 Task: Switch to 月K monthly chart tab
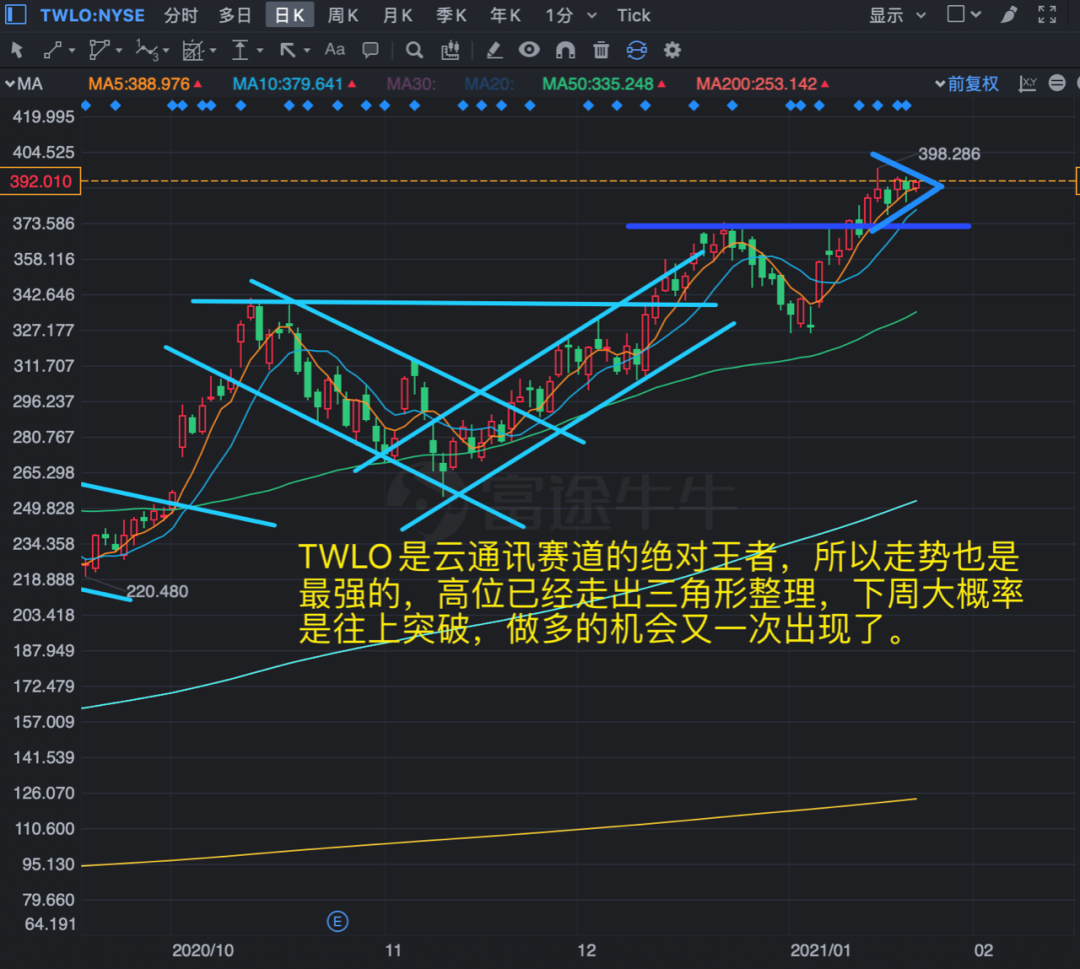coord(397,15)
